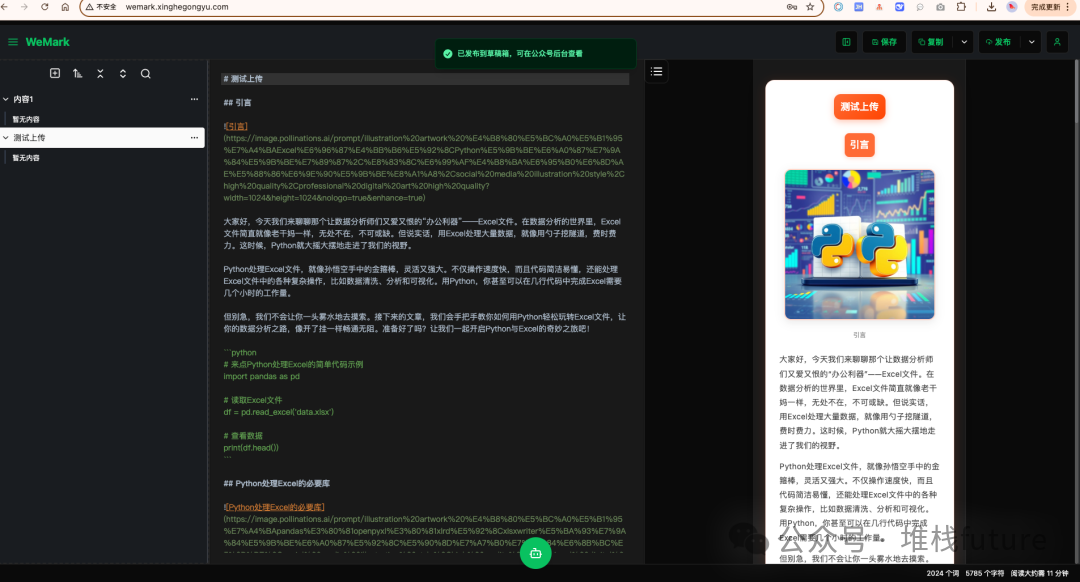Select the sort order icon in the sidebar

[x=77, y=73]
